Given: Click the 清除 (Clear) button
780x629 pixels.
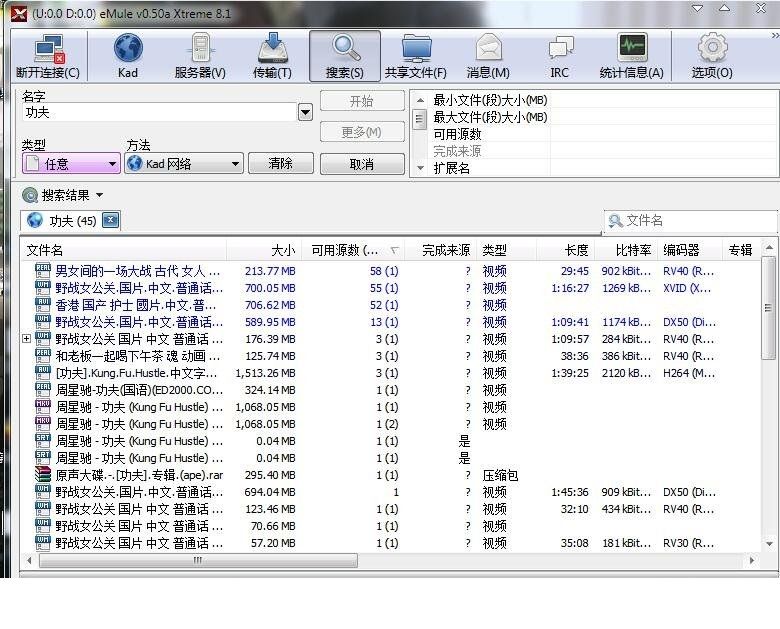Looking at the screenshot, I should [281, 163].
